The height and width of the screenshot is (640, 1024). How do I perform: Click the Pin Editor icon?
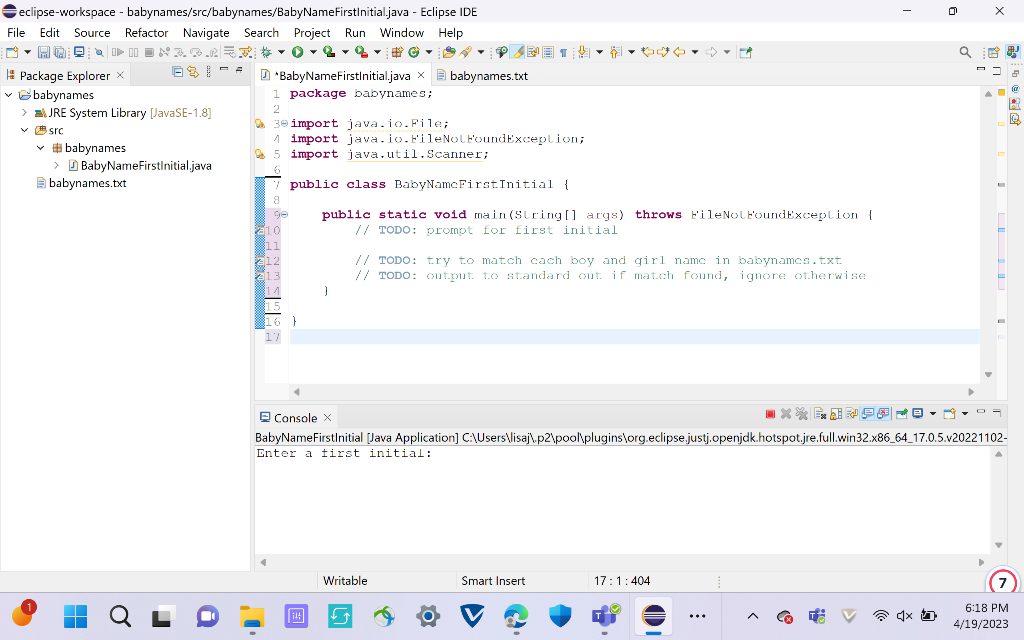746,52
